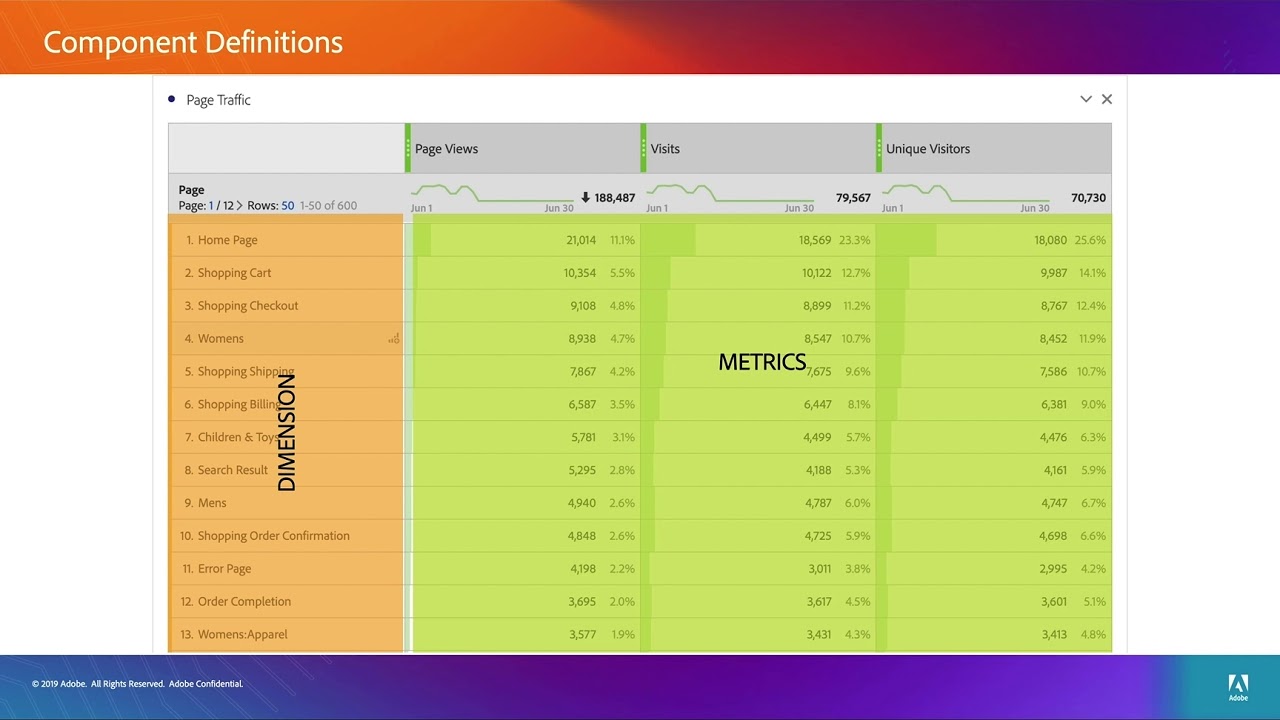1280x720 pixels.
Task: Click Unique Visitors total 70,730
Action: tap(1088, 198)
